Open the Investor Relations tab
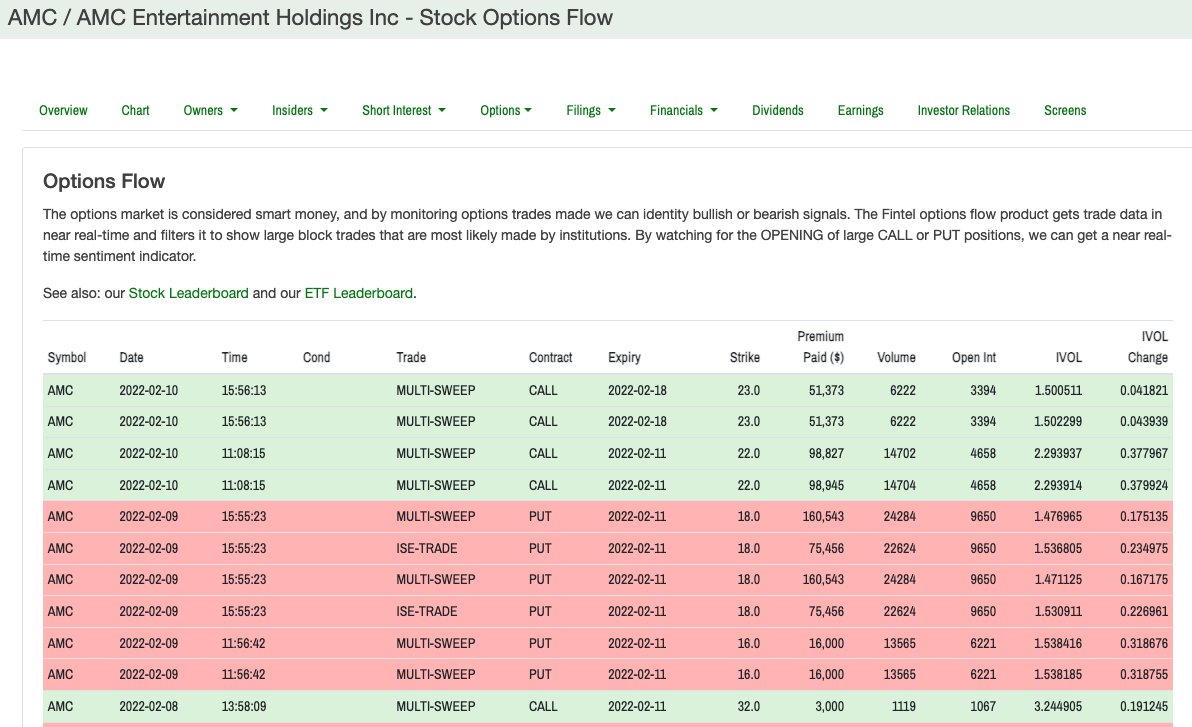 coord(963,110)
